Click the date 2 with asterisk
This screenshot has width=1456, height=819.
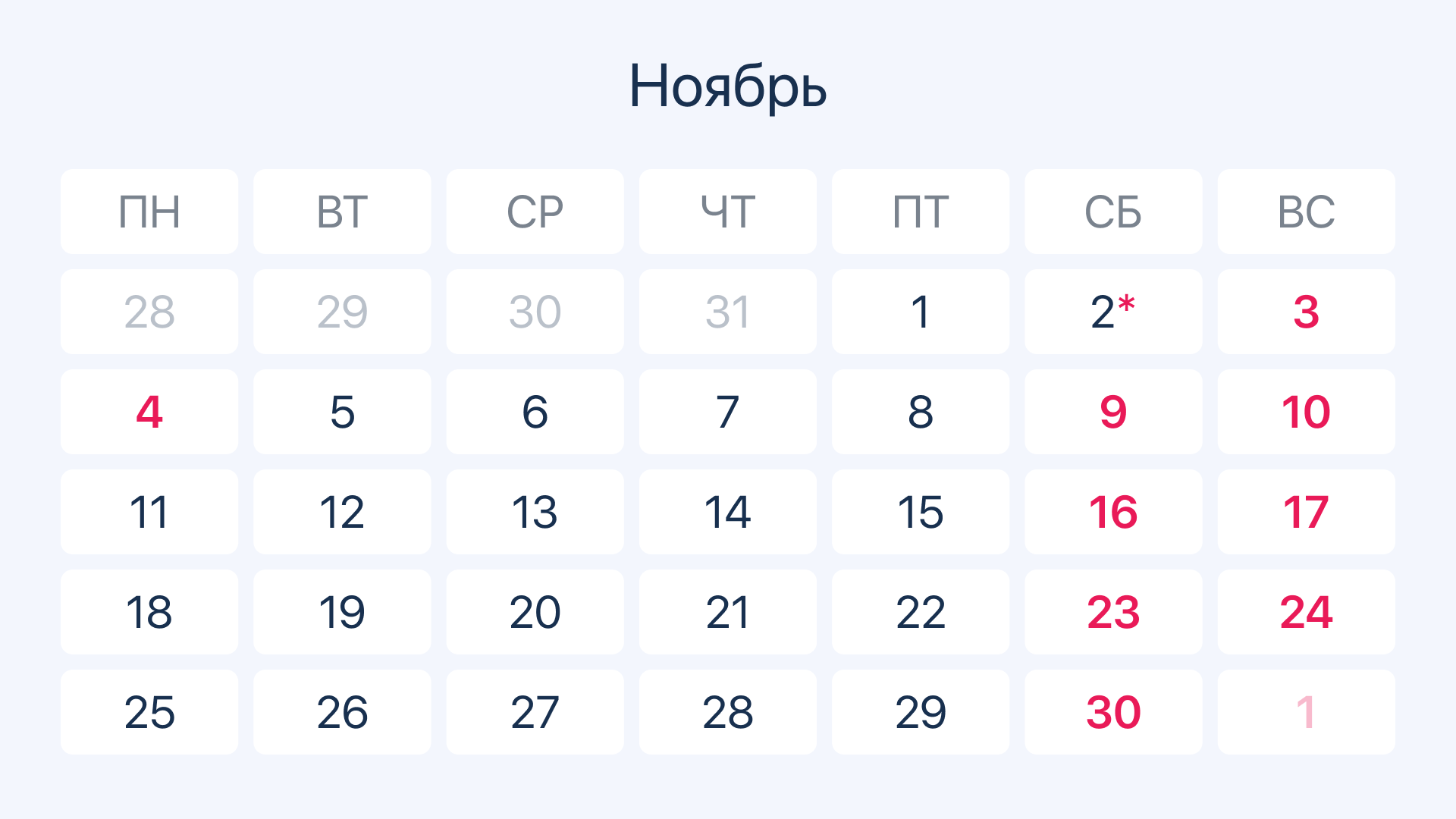1112,312
